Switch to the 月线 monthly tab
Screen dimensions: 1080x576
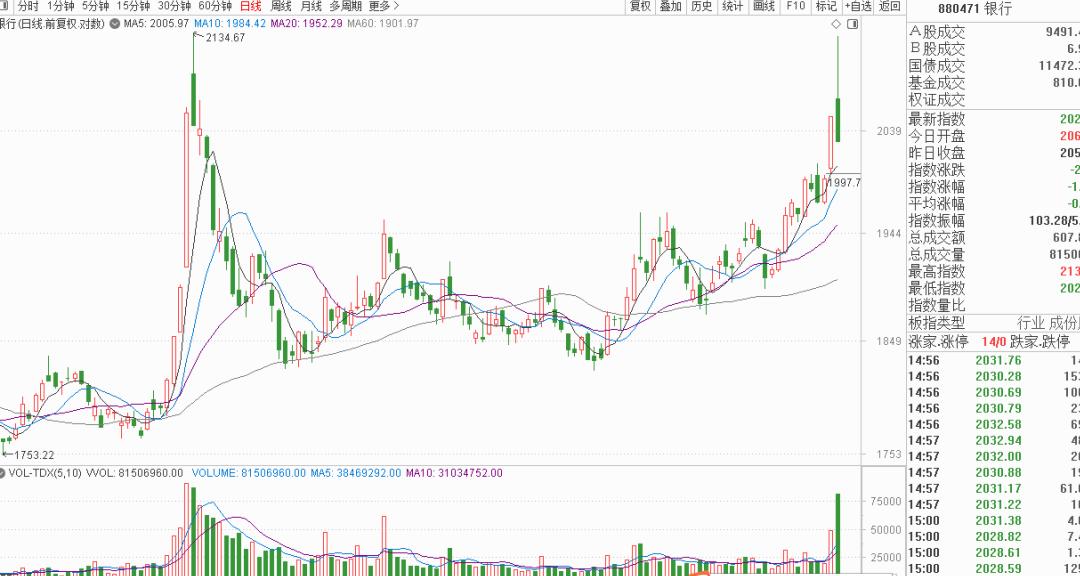coord(311,6)
